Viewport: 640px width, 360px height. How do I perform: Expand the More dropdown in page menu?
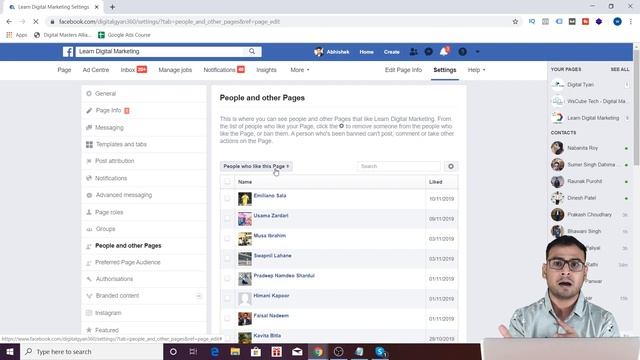click(300, 70)
